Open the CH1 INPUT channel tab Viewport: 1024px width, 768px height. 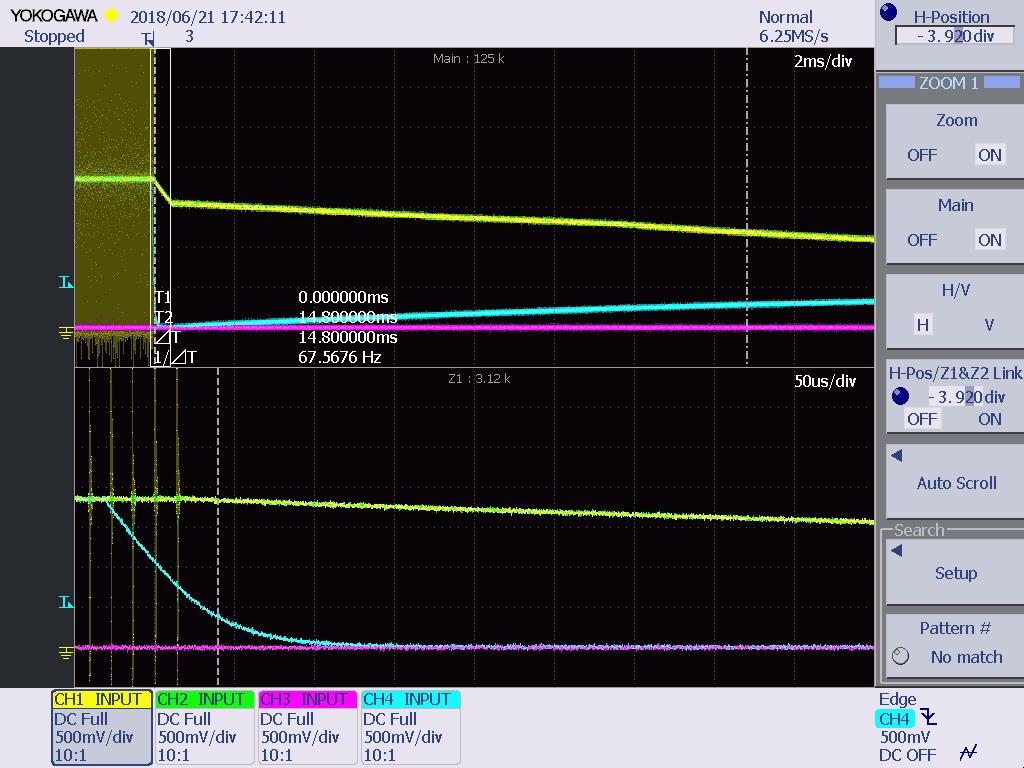(101, 699)
